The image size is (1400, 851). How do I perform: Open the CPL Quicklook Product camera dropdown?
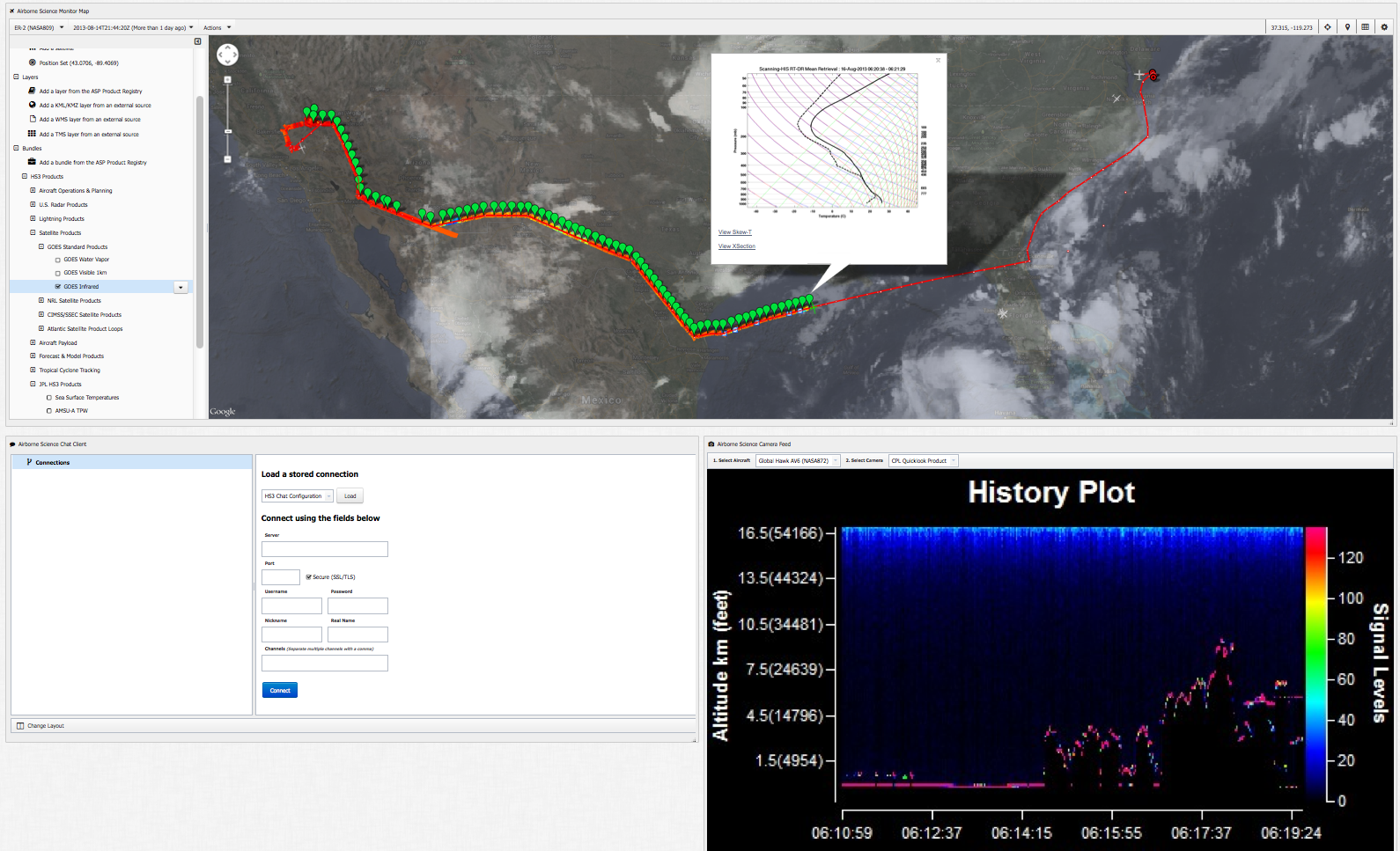pos(923,460)
